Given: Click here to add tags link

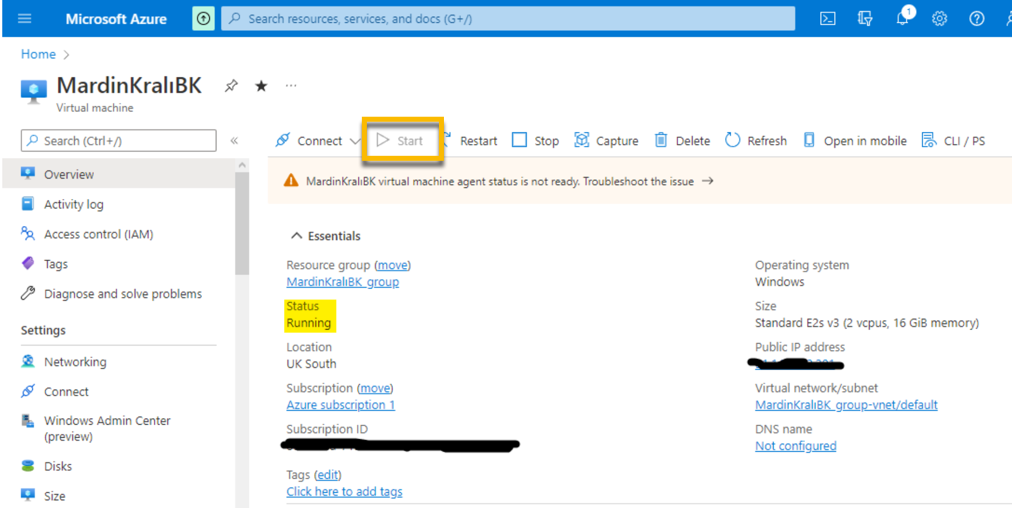Looking at the screenshot, I should point(344,491).
